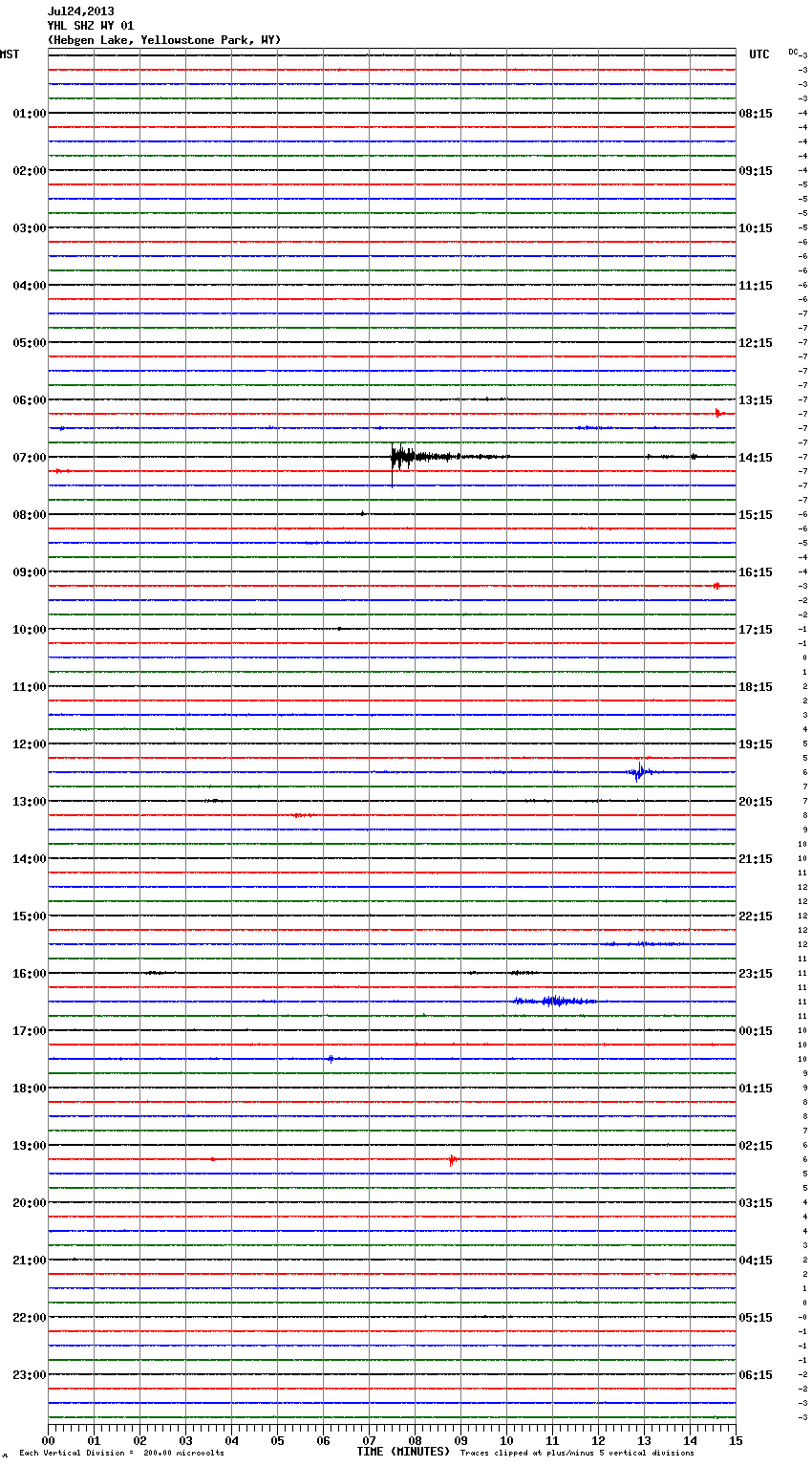Click the red event at the end of the 09:15 trace
Image resolution: width=812 pixels, height=1466 pixels.
pos(716,585)
